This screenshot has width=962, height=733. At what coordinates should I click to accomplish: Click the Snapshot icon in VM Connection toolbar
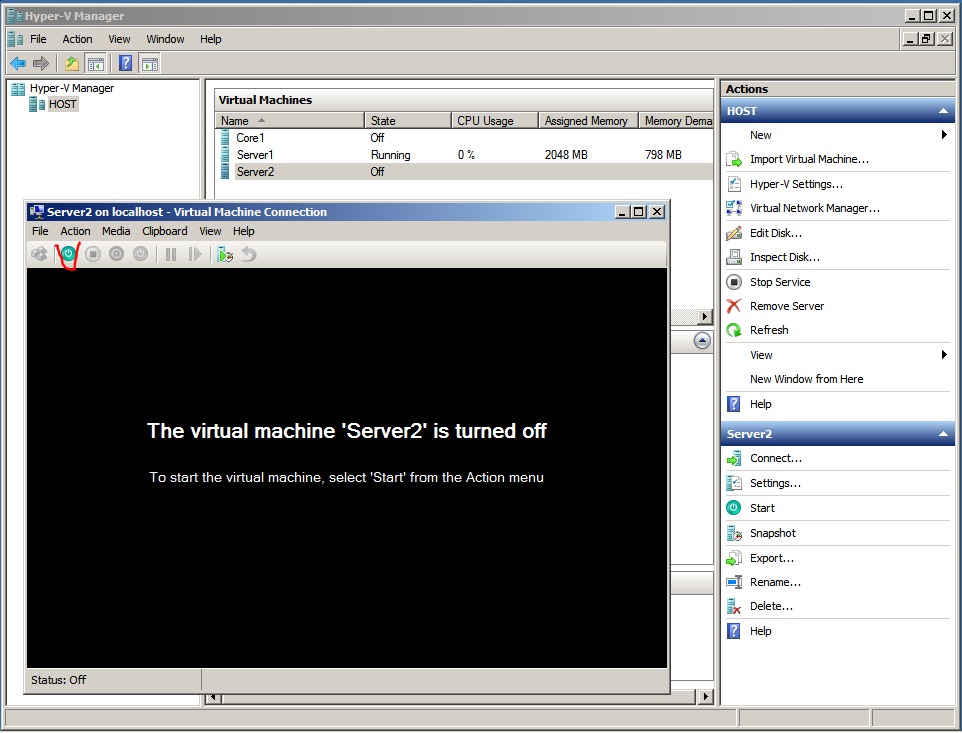click(225, 254)
